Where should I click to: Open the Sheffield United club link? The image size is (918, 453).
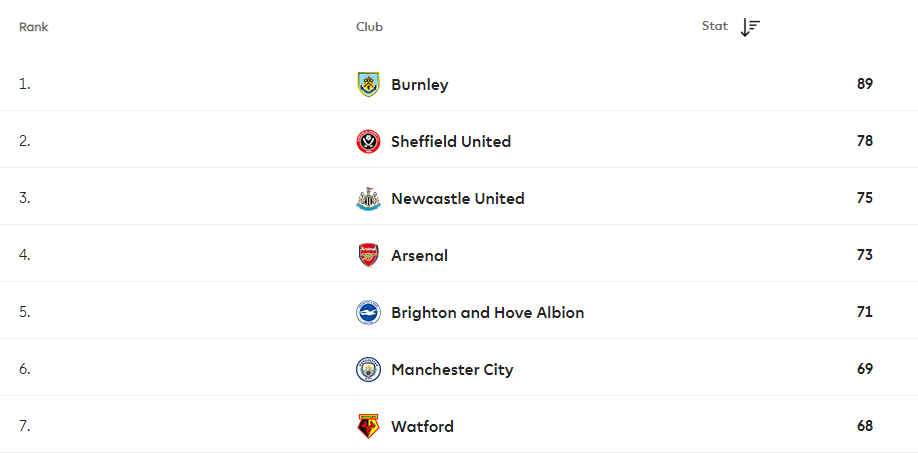(x=451, y=142)
